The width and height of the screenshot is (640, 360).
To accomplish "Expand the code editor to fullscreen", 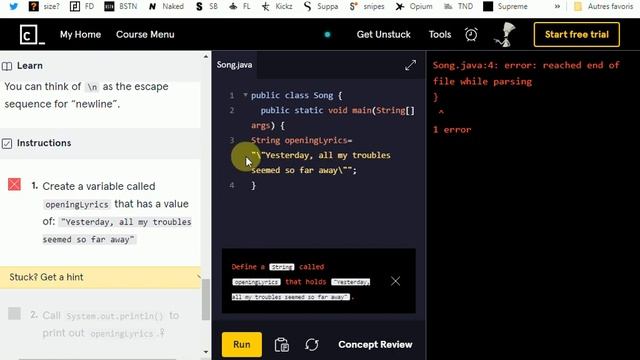I will 410,65.
